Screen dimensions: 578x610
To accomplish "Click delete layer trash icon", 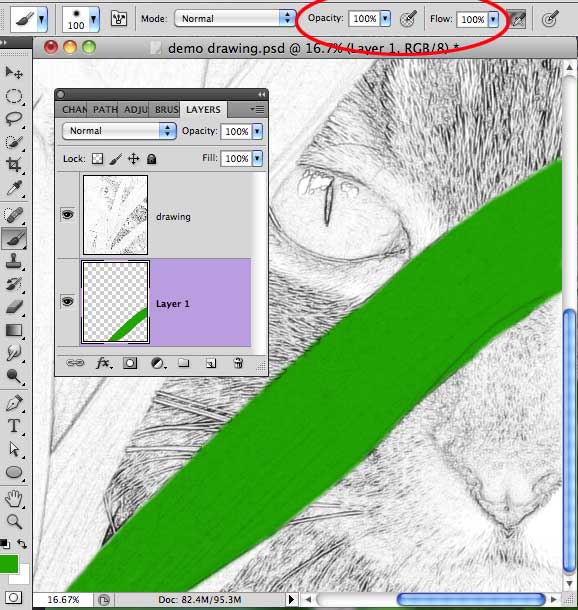I will [x=238, y=363].
